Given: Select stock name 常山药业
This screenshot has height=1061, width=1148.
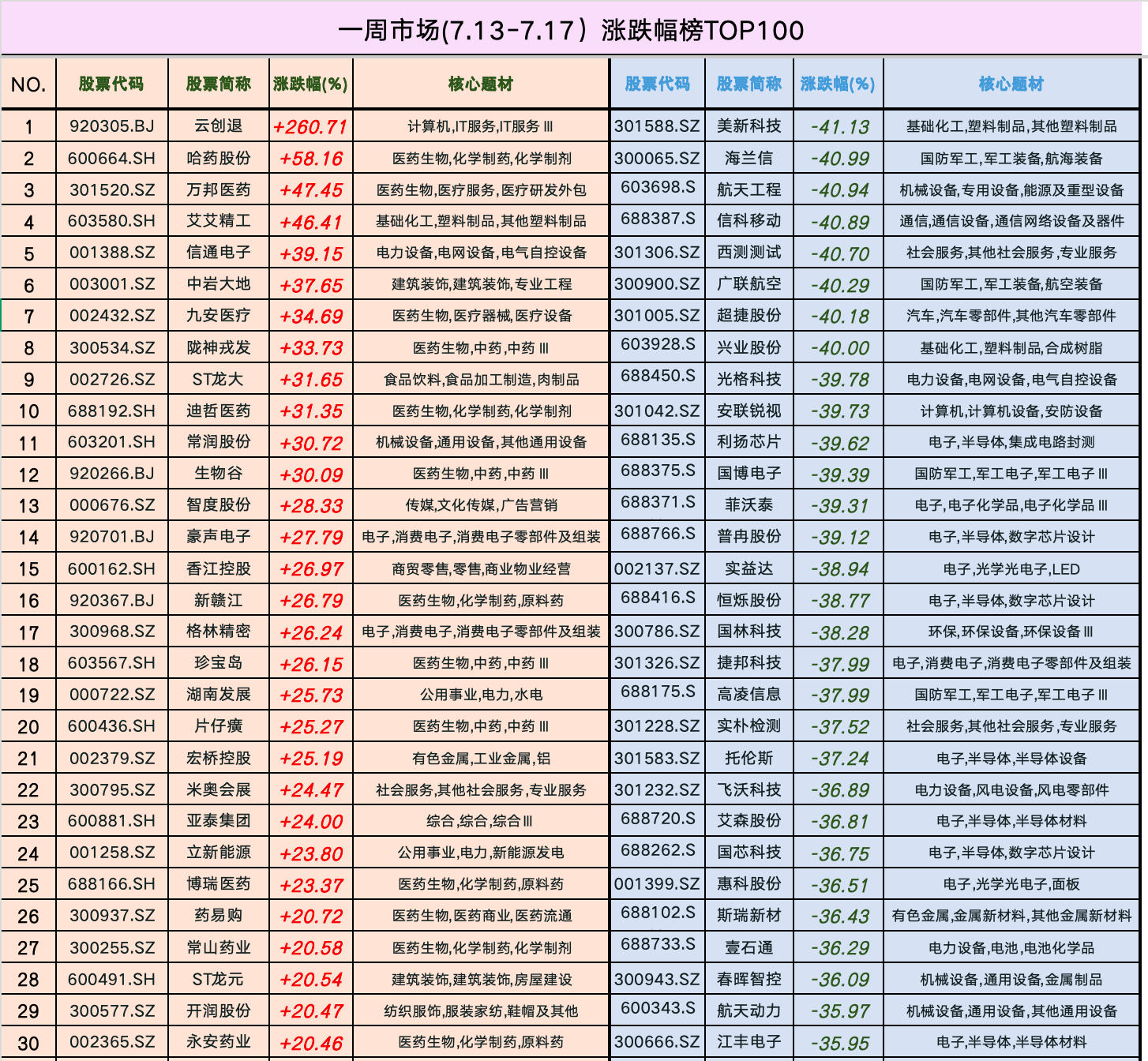Looking at the screenshot, I should pos(219,947).
